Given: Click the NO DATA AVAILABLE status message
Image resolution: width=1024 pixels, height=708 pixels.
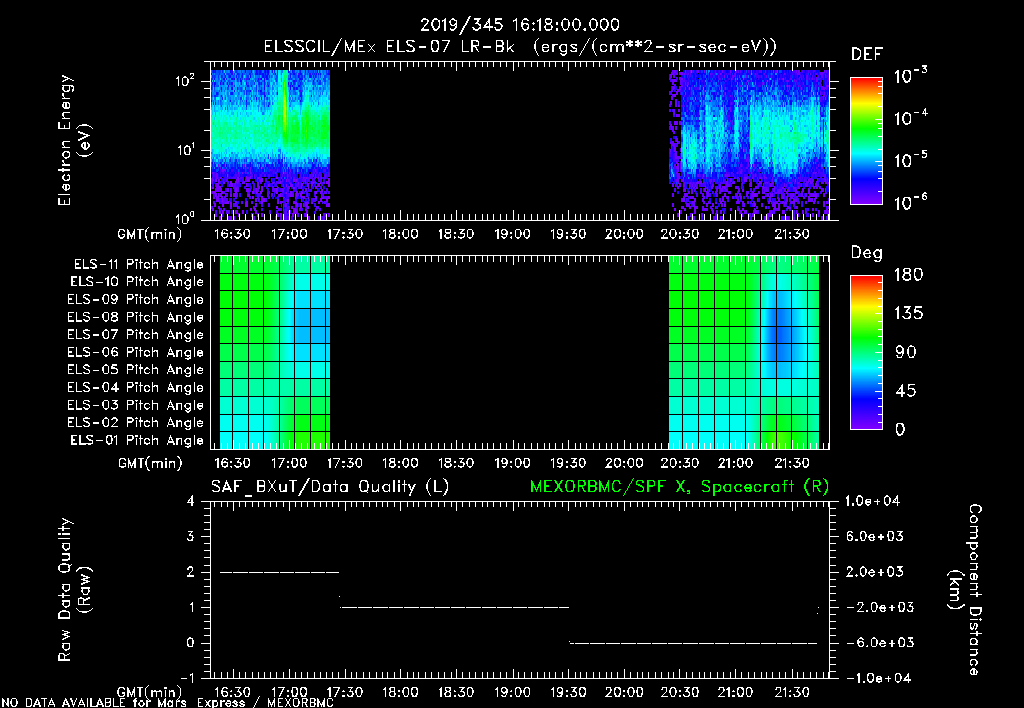Looking at the screenshot, I should (x=167, y=703).
